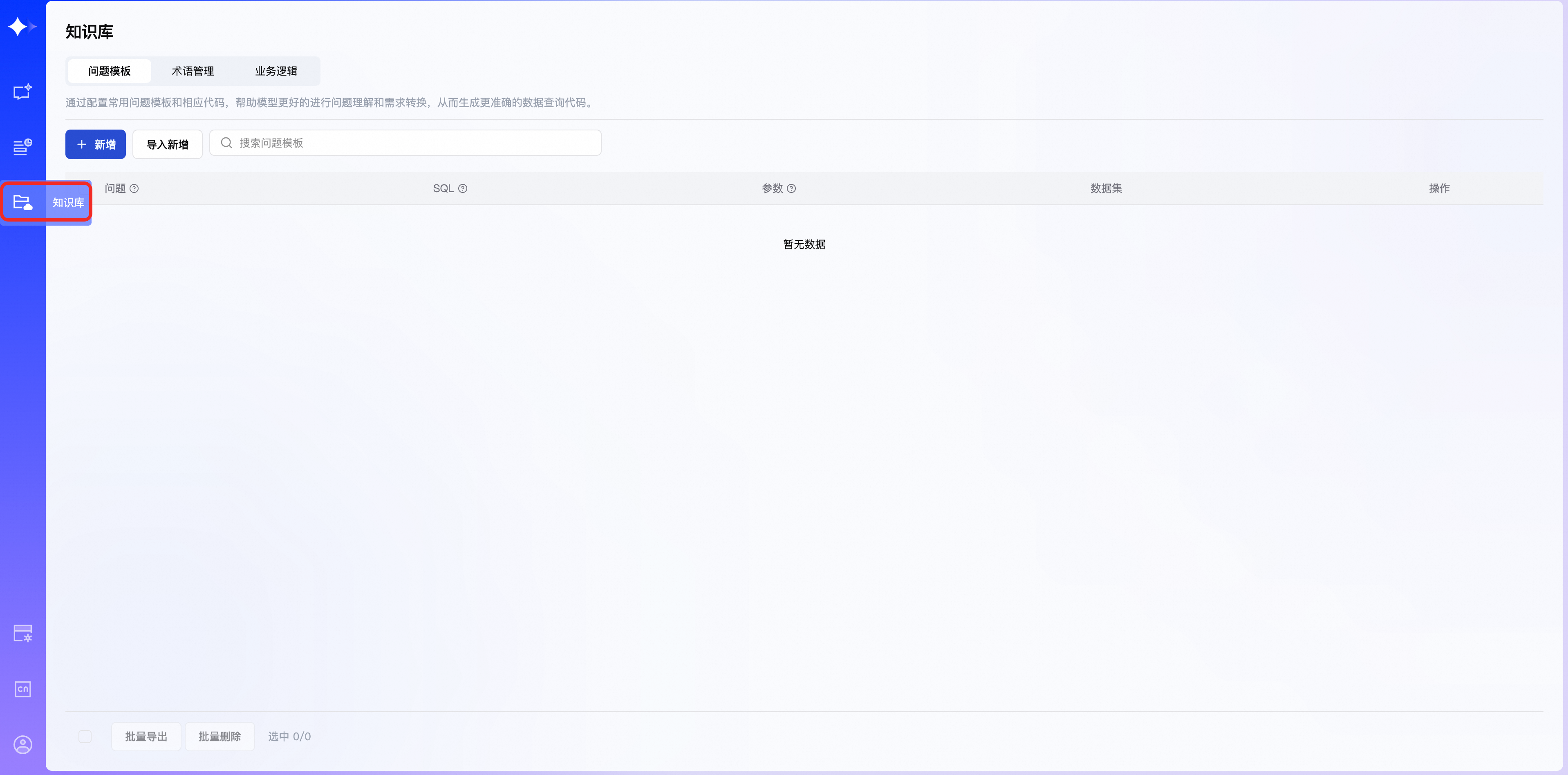Click the 知识库 page title
Viewport: 1568px width, 775px height.
tap(90, 31)
